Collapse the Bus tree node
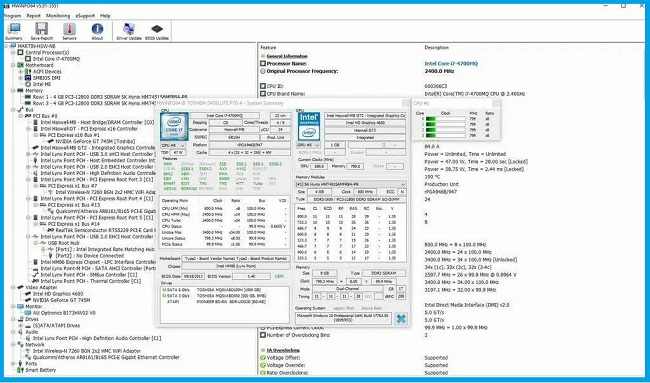 (14, 110)
